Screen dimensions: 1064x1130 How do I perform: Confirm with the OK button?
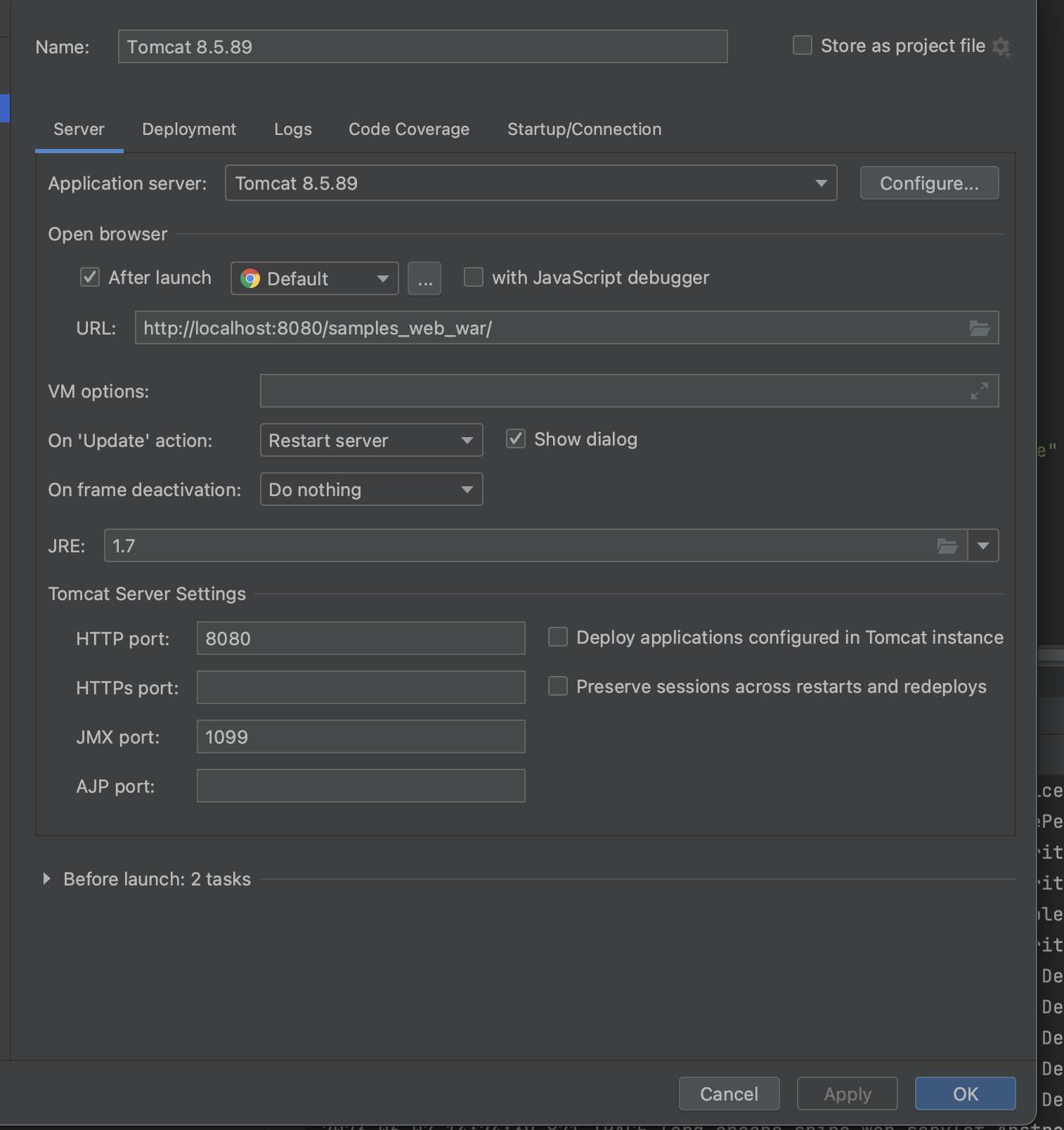[966, 1093]
